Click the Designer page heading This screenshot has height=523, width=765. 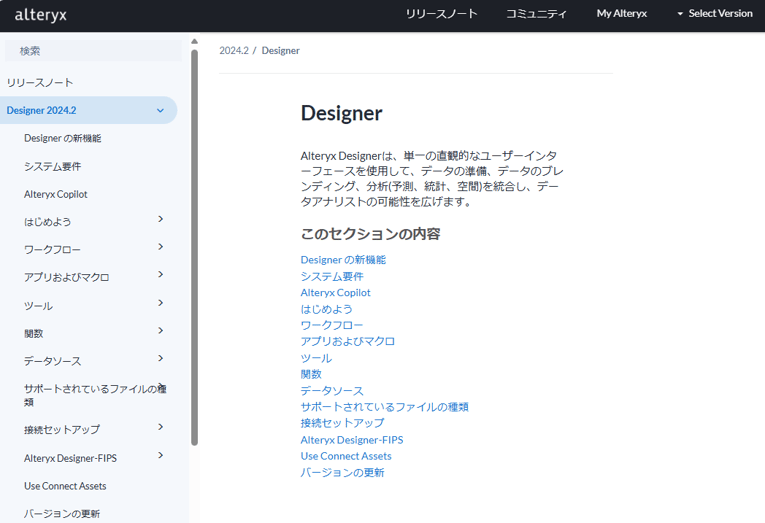[342, 113]
